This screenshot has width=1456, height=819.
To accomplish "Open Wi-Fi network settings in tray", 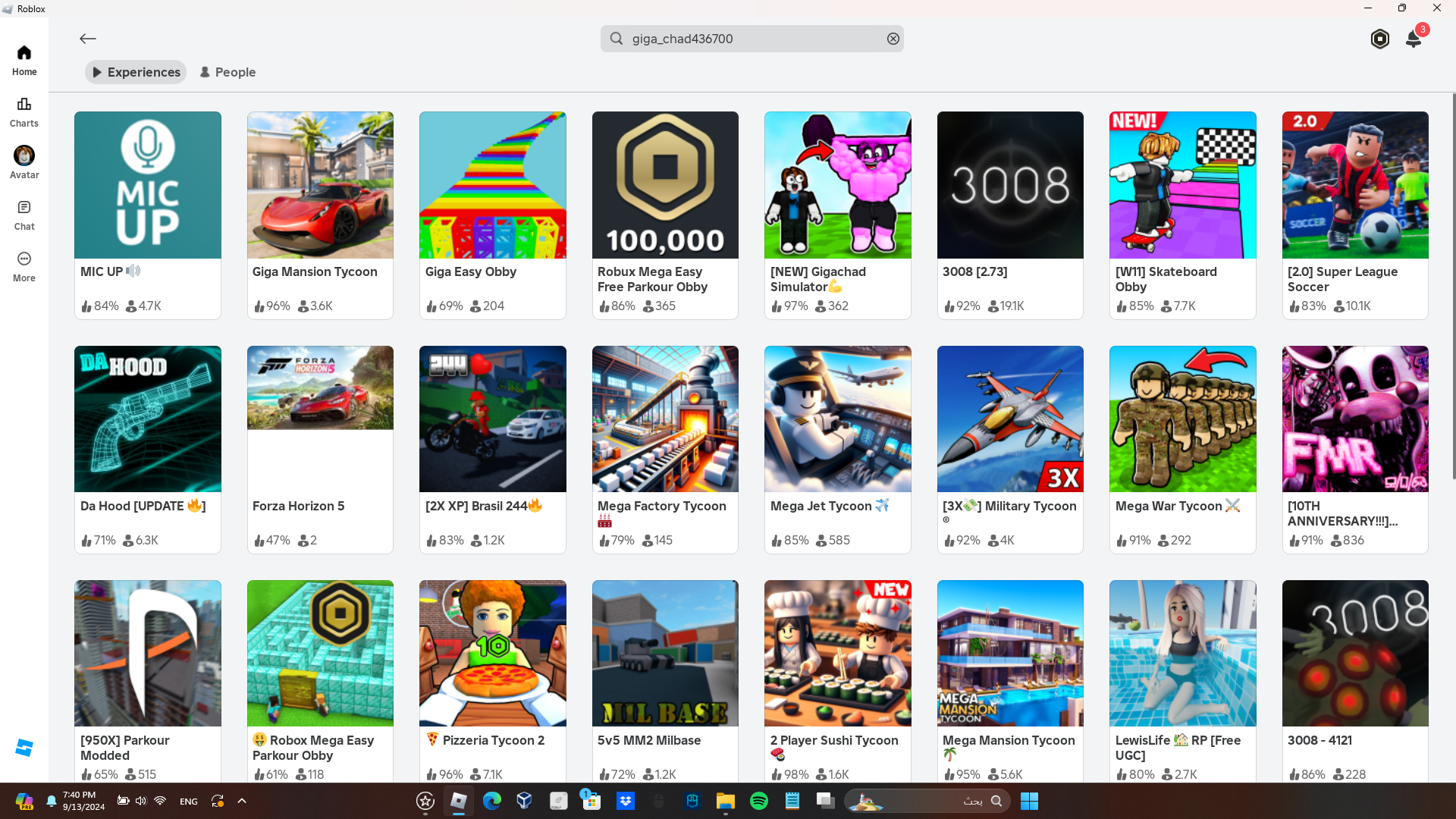I will tap(160, 801).
